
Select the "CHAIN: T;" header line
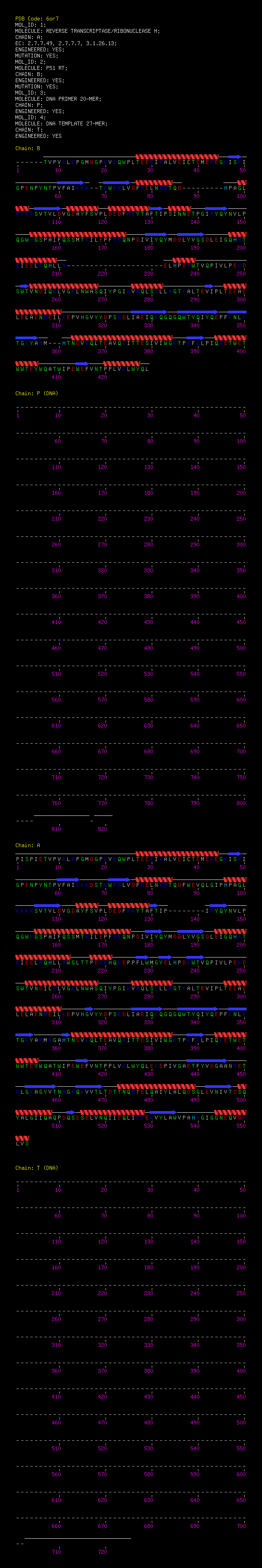(29, 130)
